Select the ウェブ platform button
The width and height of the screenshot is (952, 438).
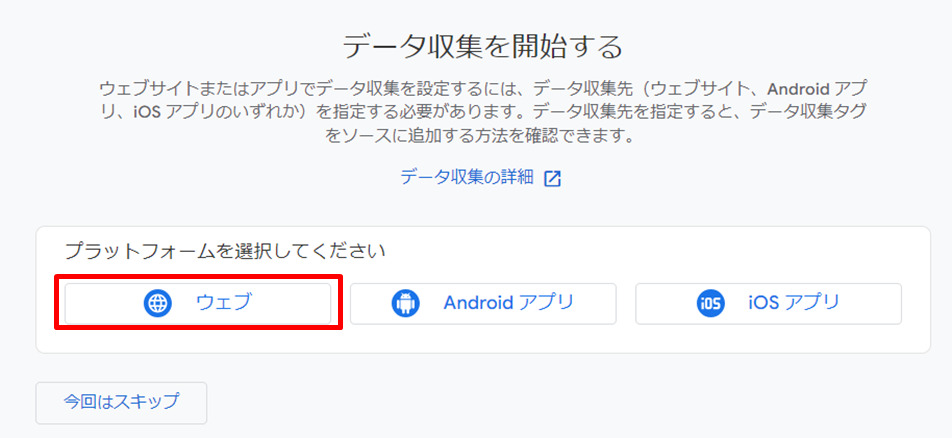[198, 303]
